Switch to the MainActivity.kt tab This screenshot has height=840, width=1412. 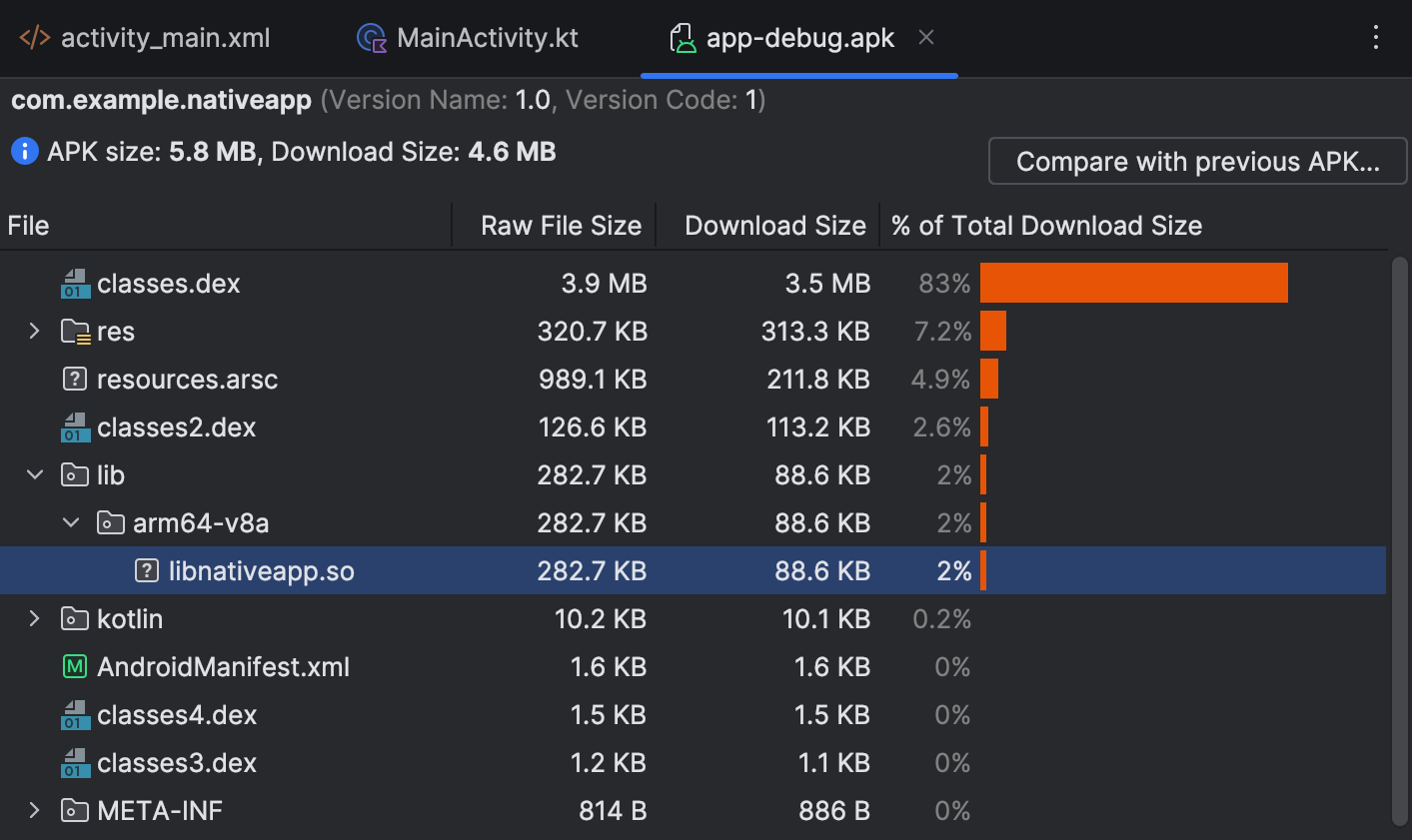(x=468, y=38)
